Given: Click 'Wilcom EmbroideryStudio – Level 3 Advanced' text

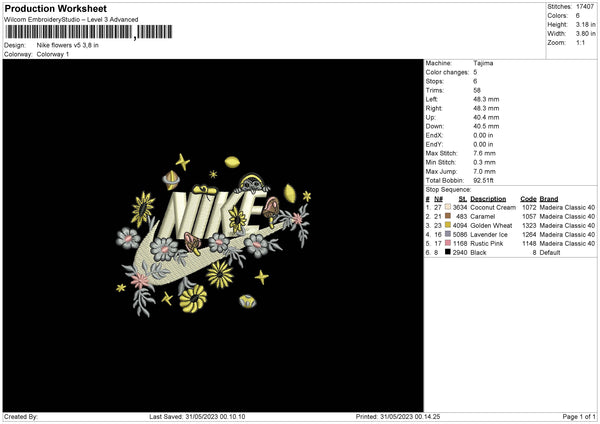Looking at the screenshot, I should pos(71,19).
